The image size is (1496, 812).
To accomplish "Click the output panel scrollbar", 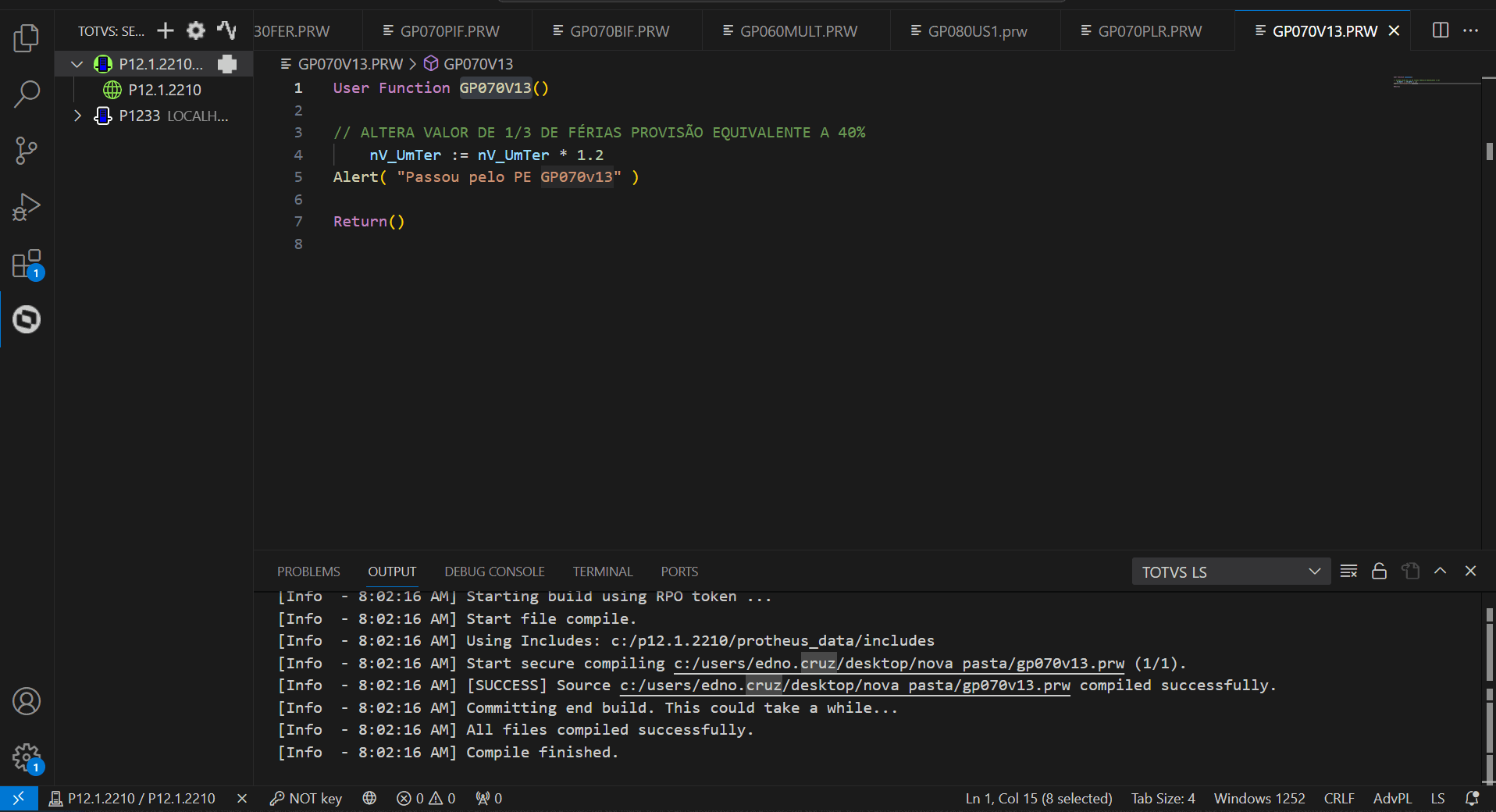I will (x=1490, y=687).
